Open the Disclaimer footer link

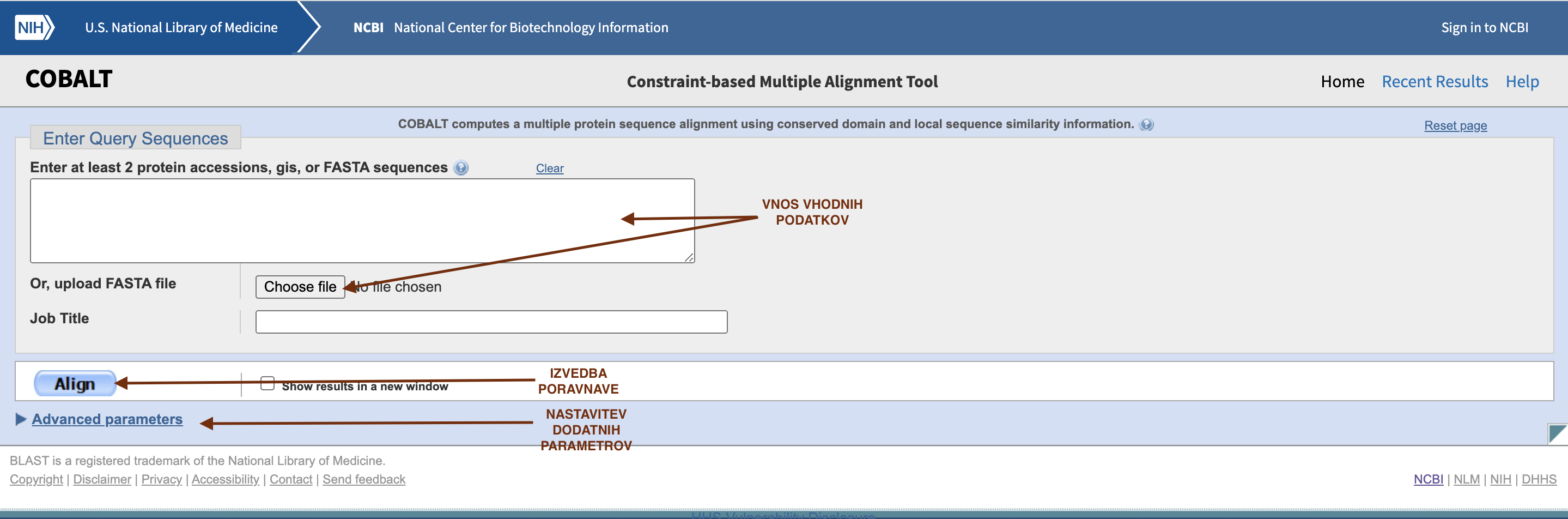coord(102,479)
